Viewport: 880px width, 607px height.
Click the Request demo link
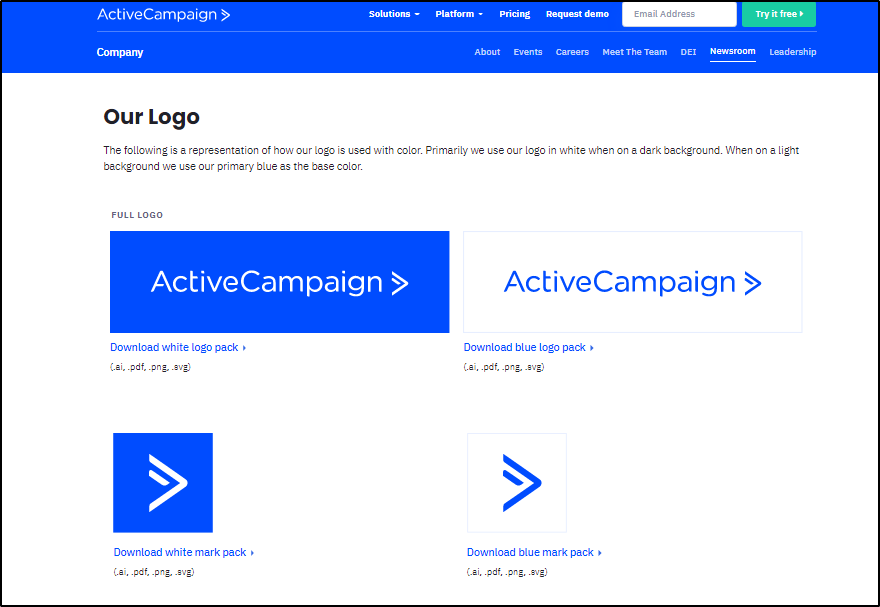pos(577,14)
